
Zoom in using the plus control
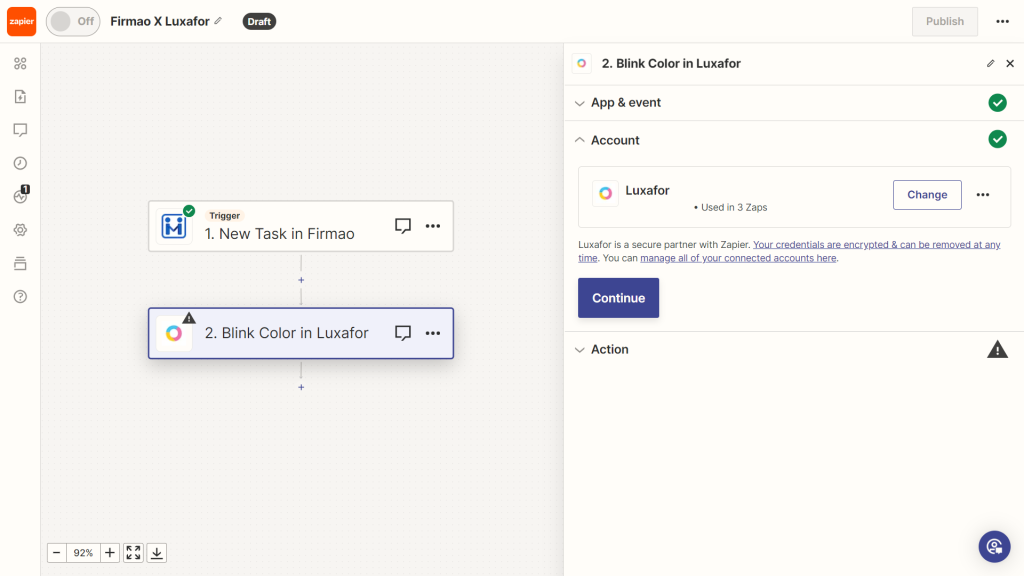coord(109,552)
